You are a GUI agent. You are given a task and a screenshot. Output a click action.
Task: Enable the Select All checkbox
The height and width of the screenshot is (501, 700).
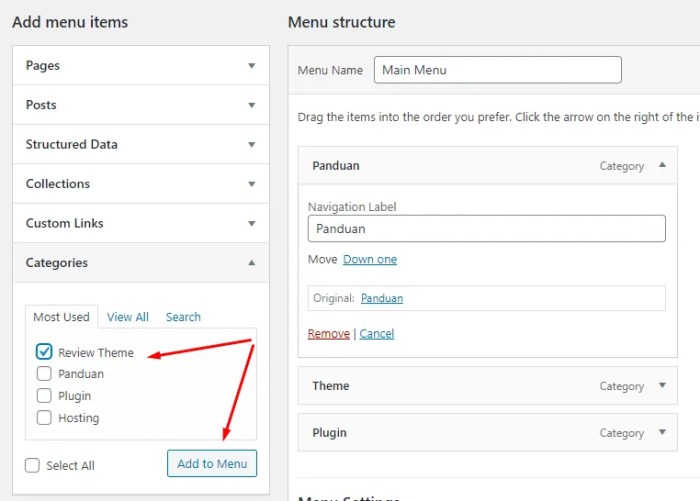tap(32, 465)
